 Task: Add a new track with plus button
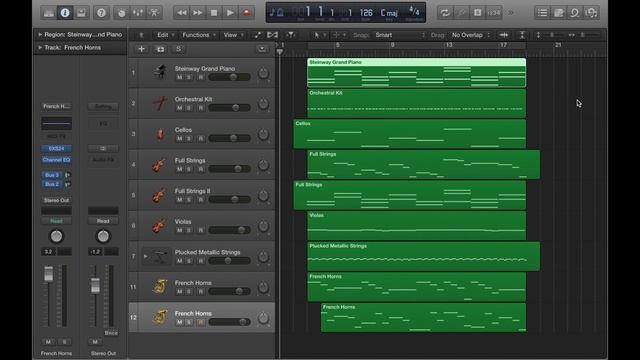[141, 49]
